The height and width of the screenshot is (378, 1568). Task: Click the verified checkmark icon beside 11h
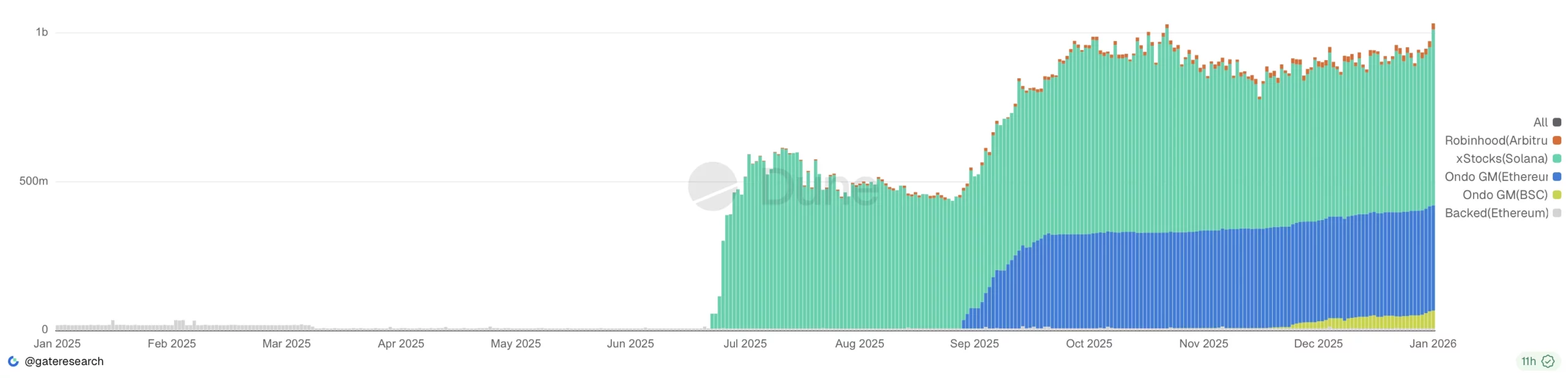(x=1547, y=361)
